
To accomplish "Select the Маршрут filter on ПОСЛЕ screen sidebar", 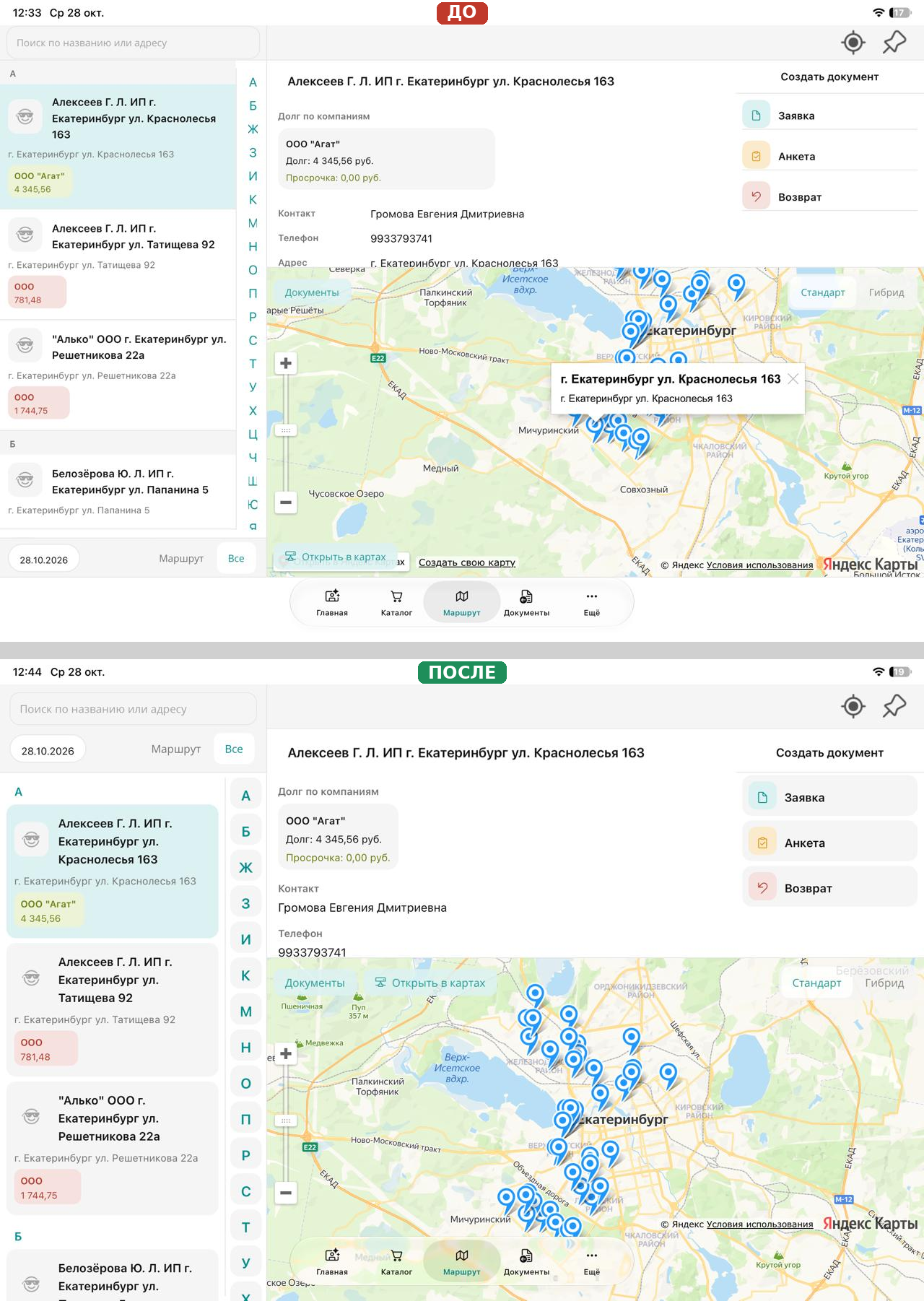I will pos(176,749).
